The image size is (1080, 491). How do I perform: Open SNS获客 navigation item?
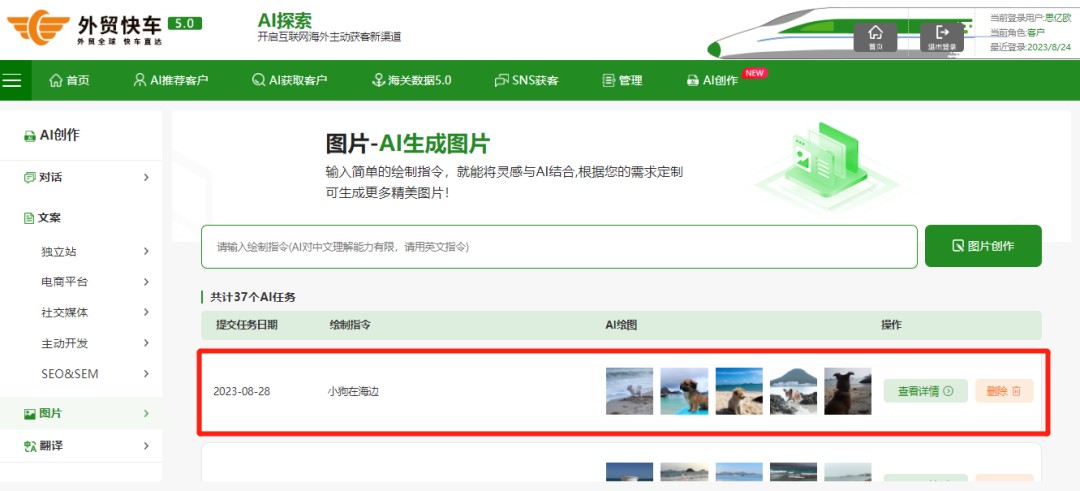pyautogui.click(x=526, y=81)
